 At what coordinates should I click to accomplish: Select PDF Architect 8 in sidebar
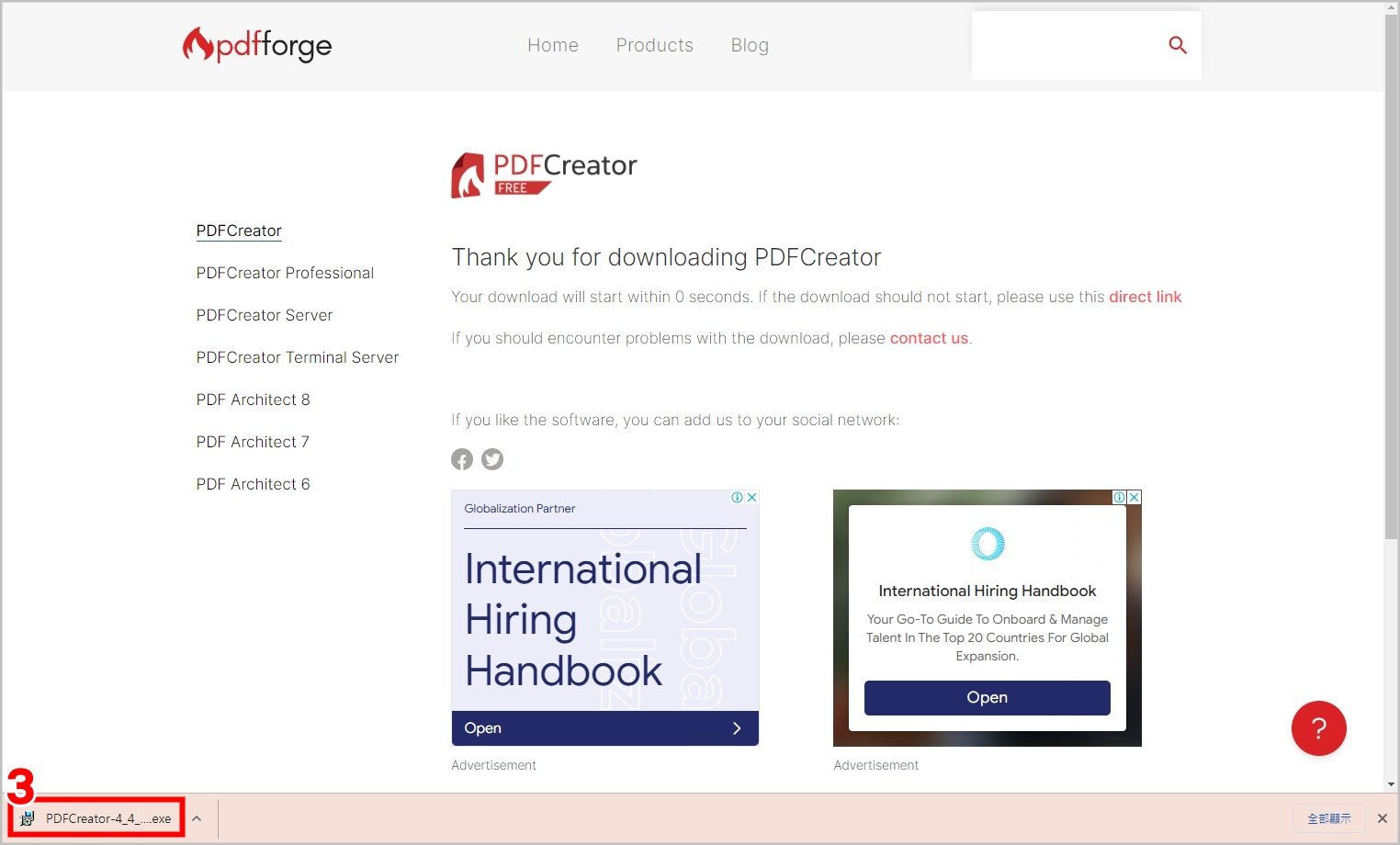254,400
